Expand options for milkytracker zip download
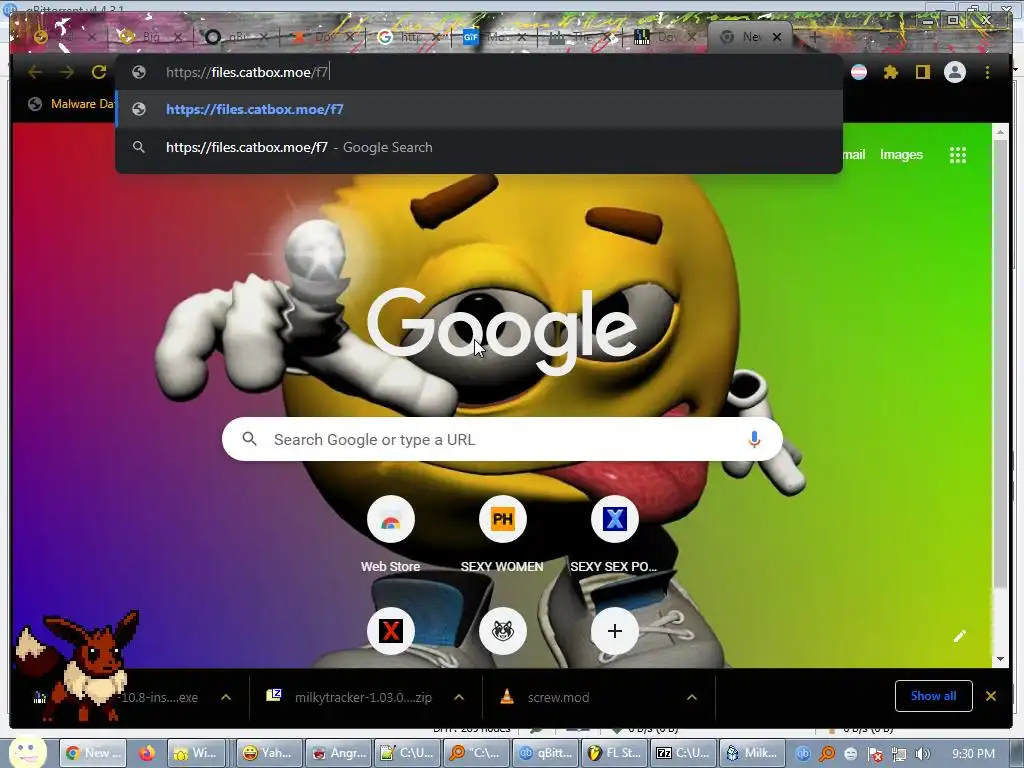The width and height of the screenshot is (1024, 768). click(x=459, y=697)
